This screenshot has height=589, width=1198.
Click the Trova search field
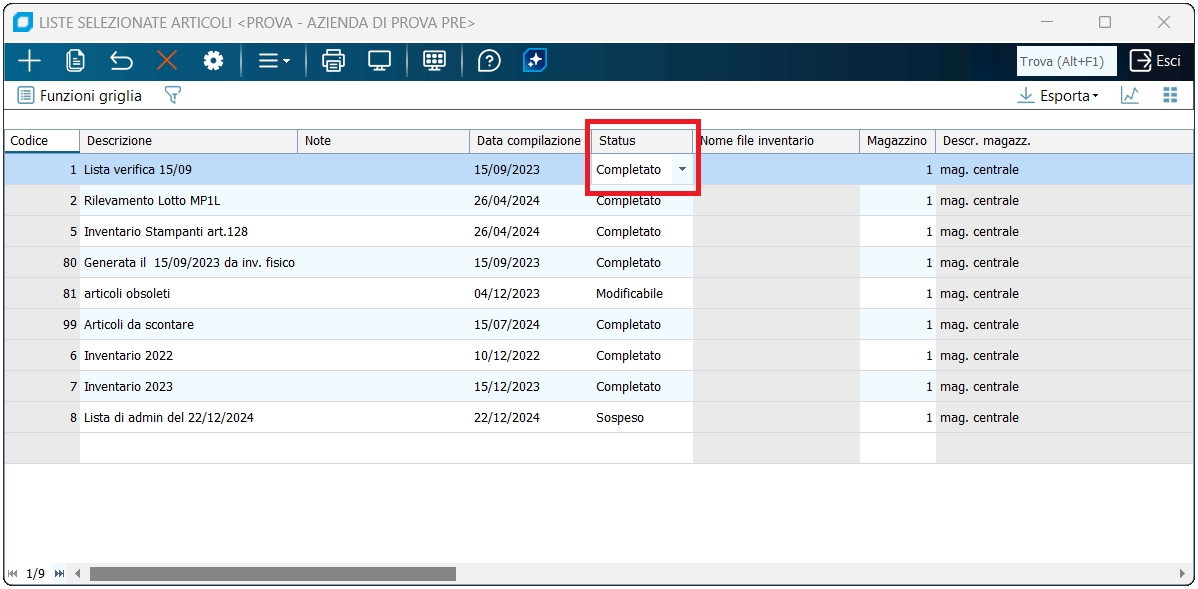(x=1066, y=61)
